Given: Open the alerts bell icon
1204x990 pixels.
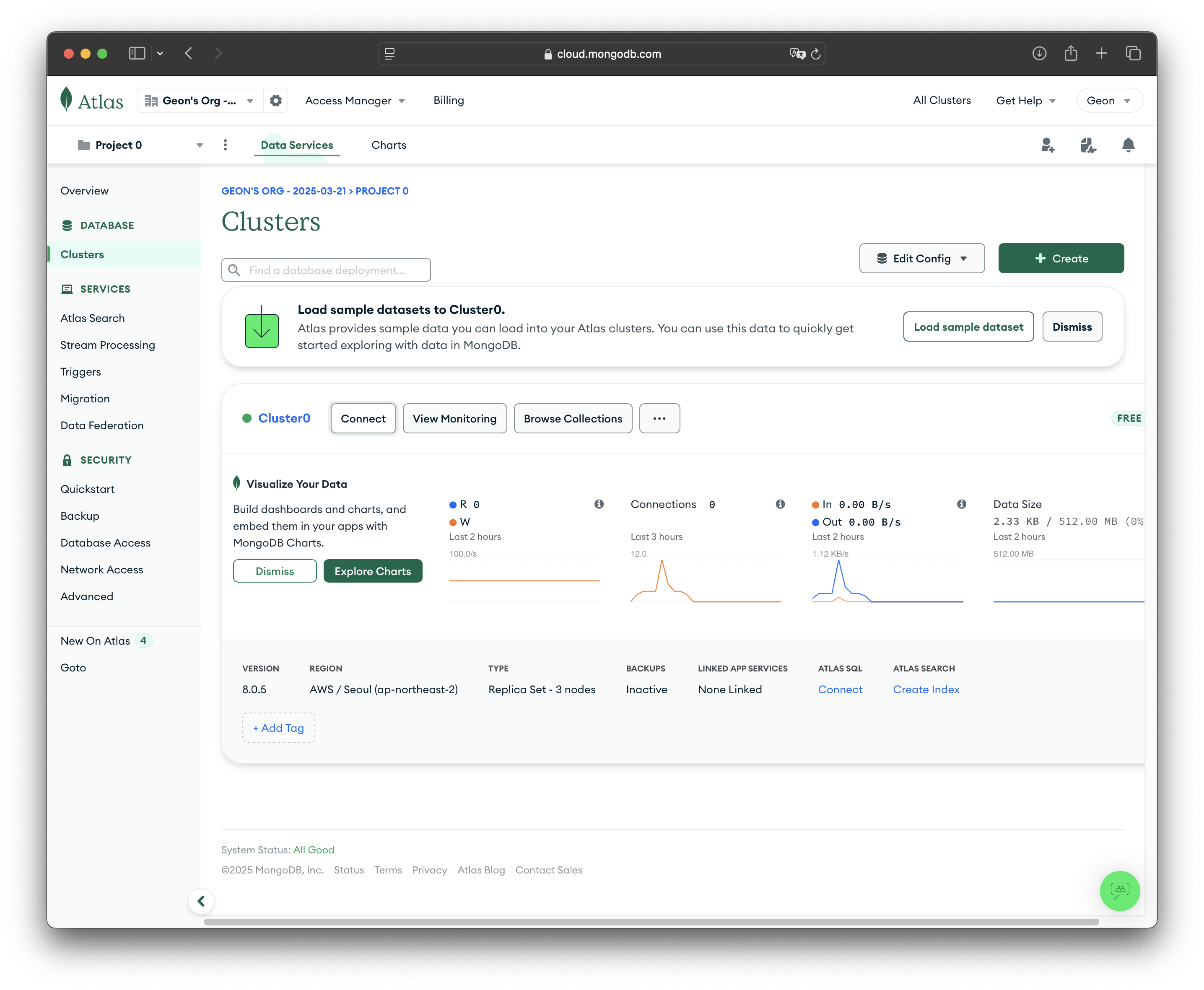Looking at the screenshot, I should coord(1128,145).
